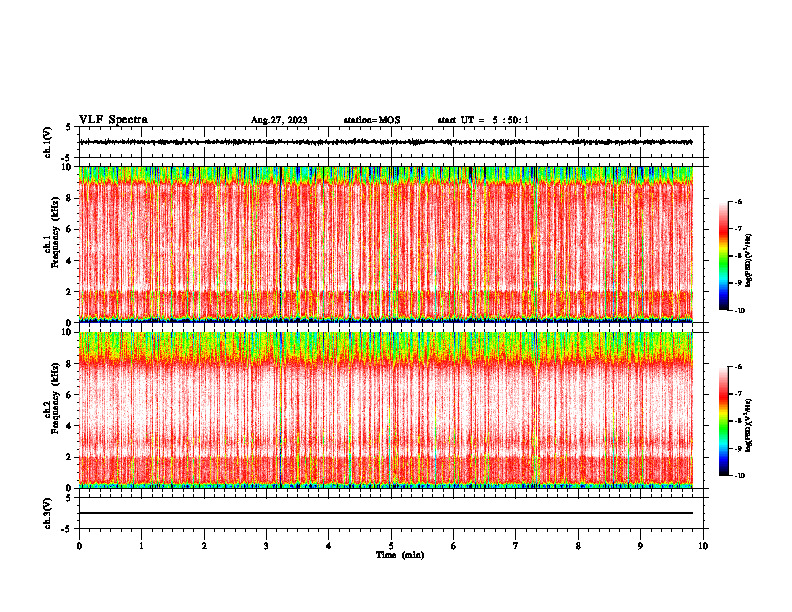Click the '4' kHz tick of ch.2 spectrogram
This screenshot has width=792, height=612.
[70, 426]
